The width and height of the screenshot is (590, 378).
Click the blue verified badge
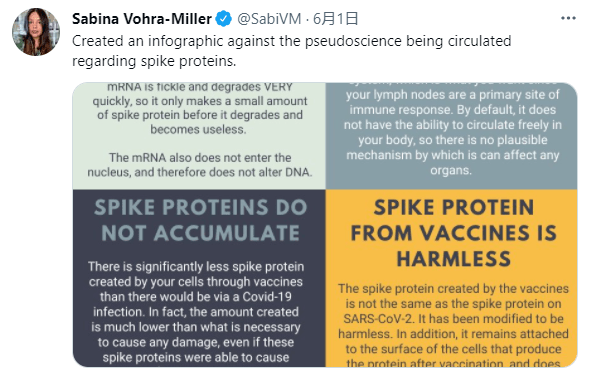pyautogui.click(x=224, y=19)
